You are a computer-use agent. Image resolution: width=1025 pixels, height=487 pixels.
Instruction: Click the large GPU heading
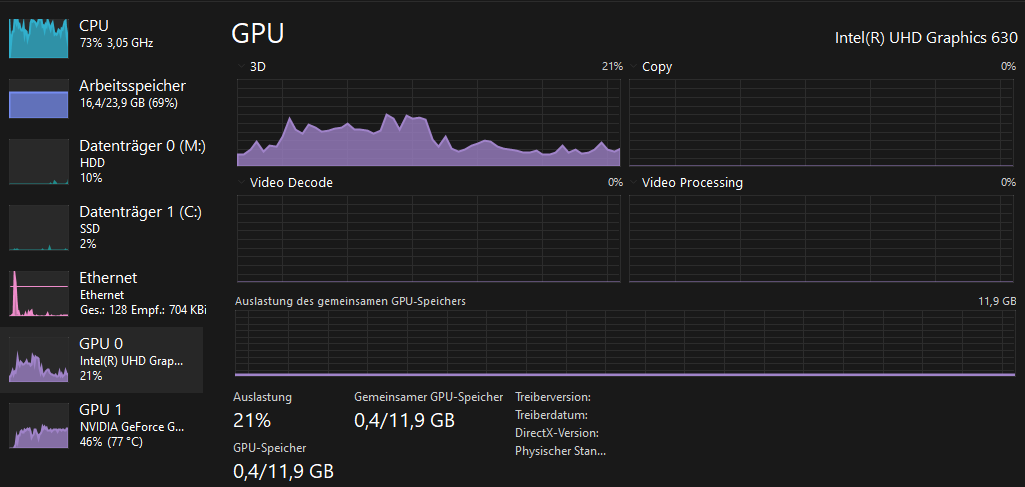coord(258,33)
